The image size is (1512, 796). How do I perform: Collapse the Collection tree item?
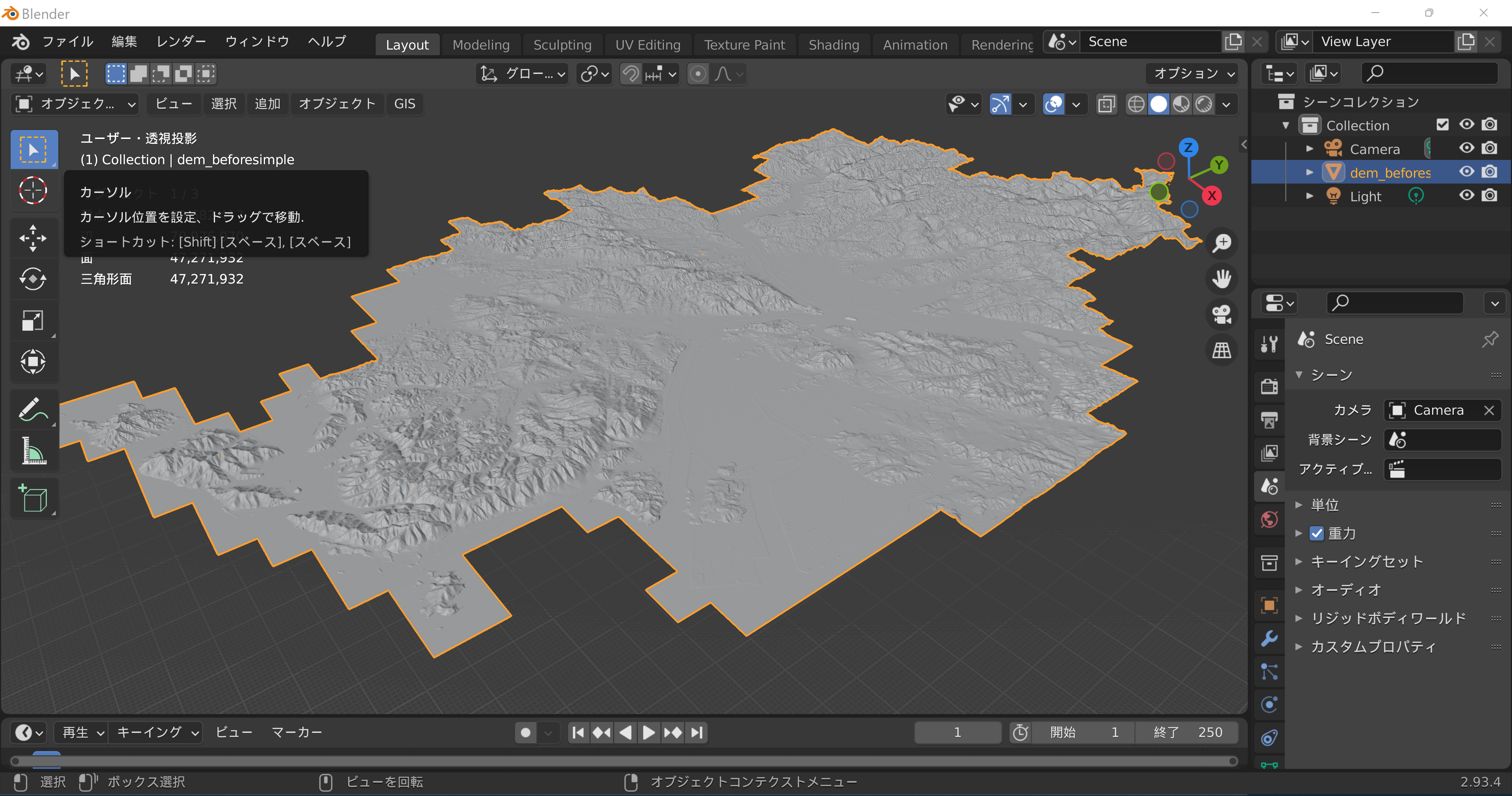[1286, 125]
